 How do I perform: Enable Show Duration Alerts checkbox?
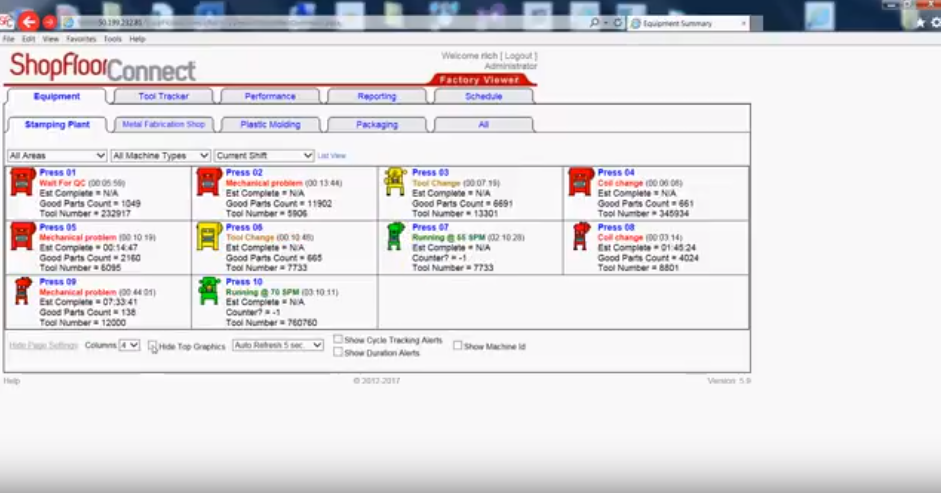click(338, 353)
